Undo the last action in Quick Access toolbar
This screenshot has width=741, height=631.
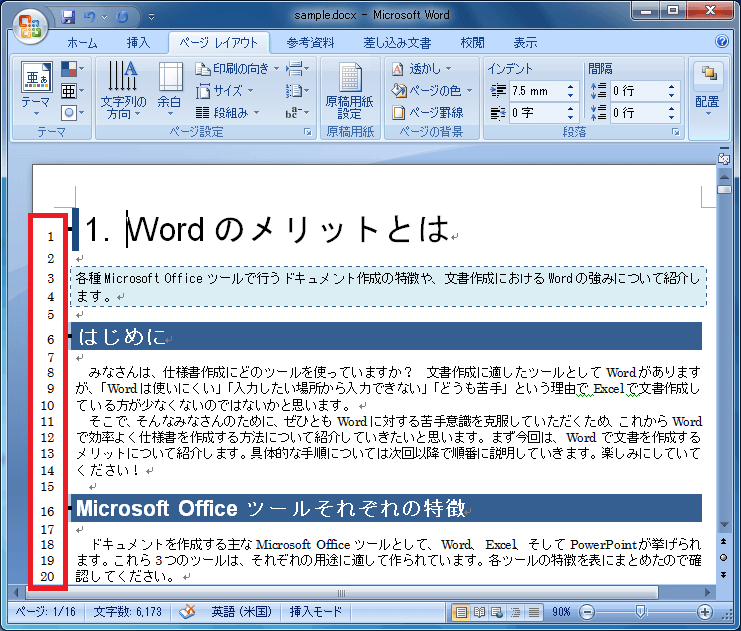(x=90, y=17)
